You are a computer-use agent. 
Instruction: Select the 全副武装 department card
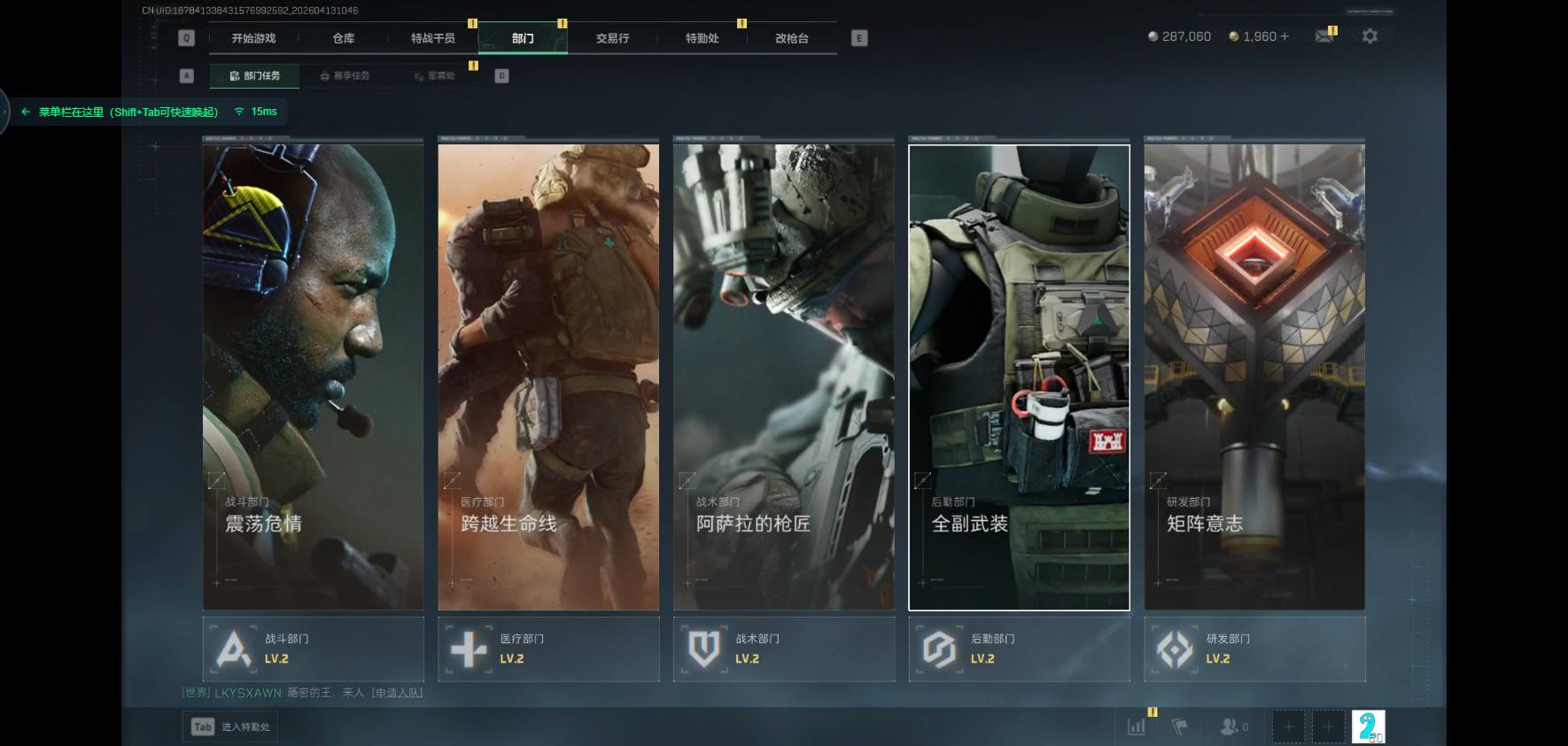1020,377
